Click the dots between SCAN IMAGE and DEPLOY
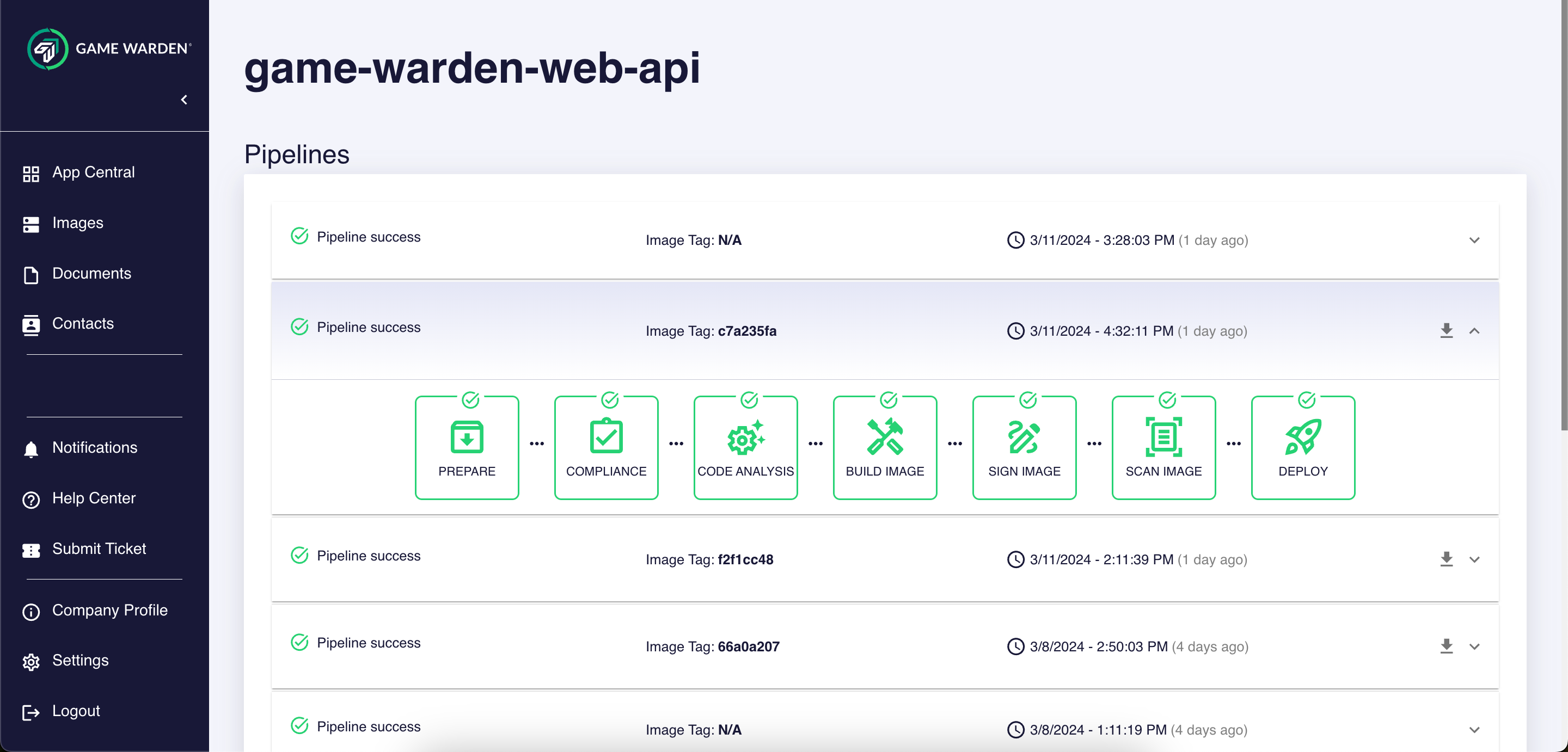 pos(1233,443)
